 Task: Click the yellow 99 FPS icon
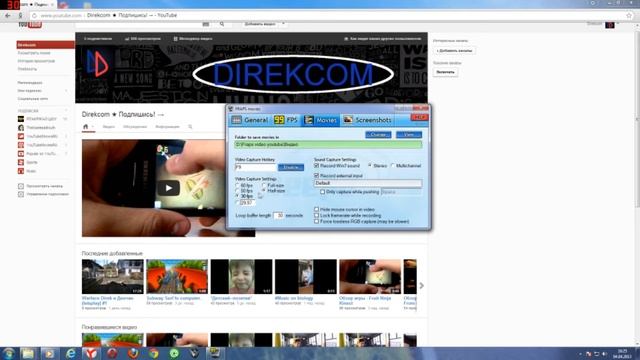click(279, 120)
